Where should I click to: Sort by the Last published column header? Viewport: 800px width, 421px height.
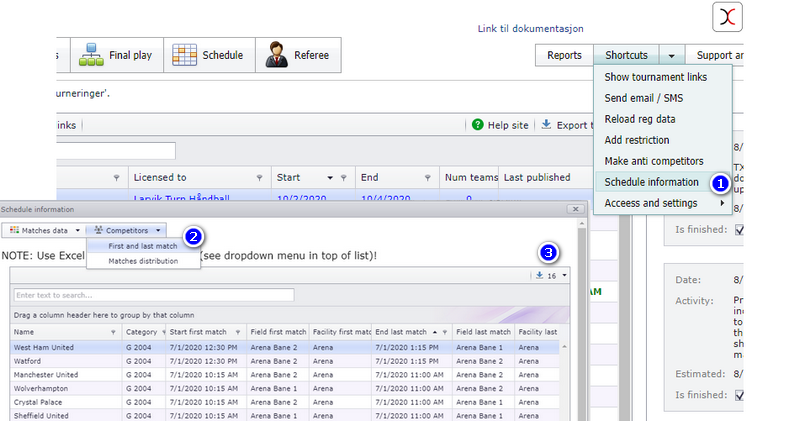click(537, 178)
